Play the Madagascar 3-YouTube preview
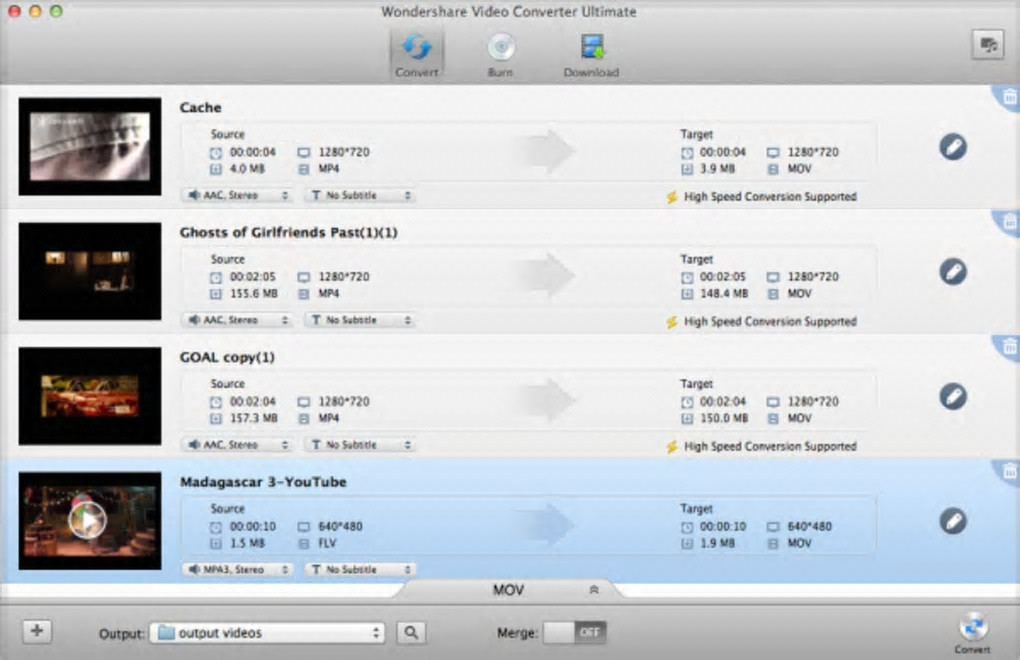This screenshot has width=1020, height=660. tap(87, 520)
